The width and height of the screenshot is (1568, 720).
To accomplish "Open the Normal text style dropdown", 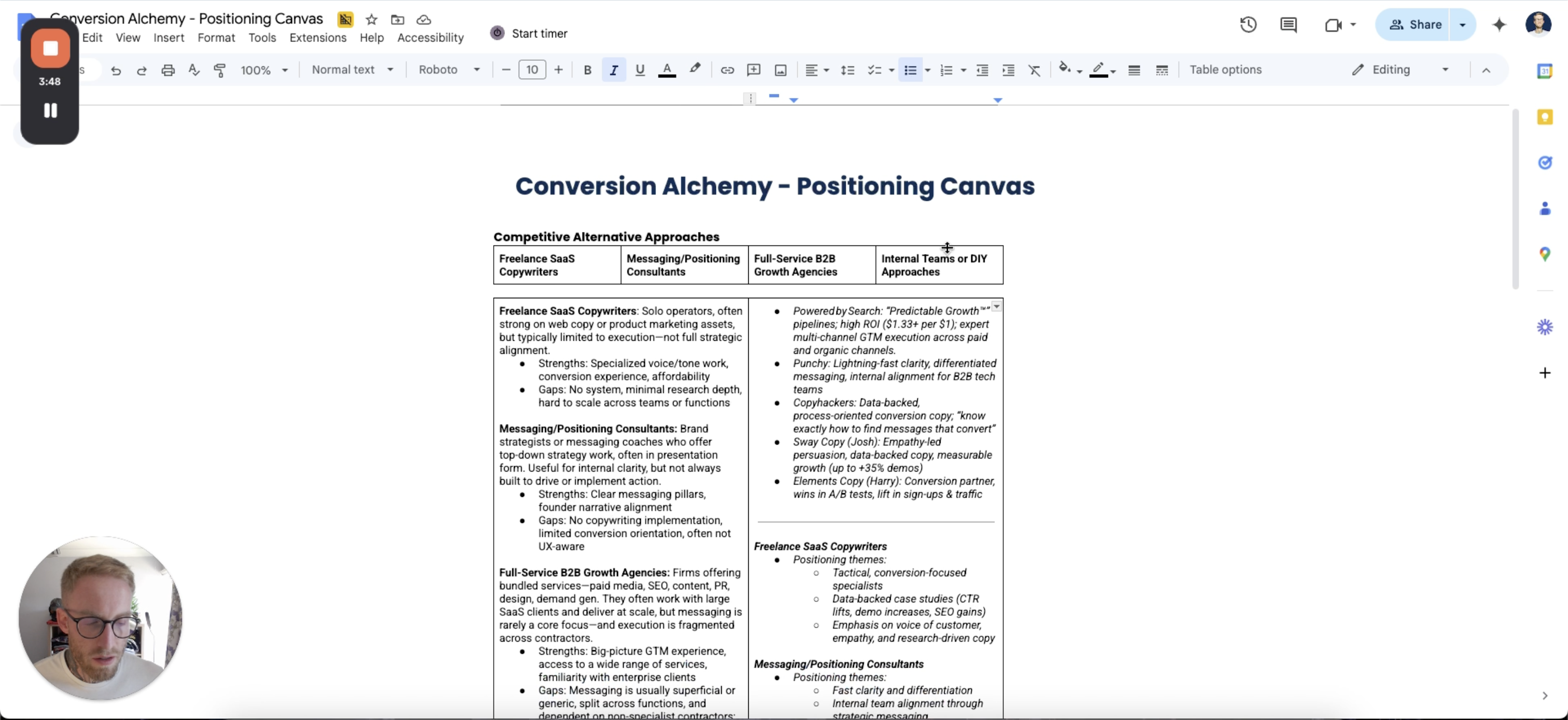I will pos(352,70).
